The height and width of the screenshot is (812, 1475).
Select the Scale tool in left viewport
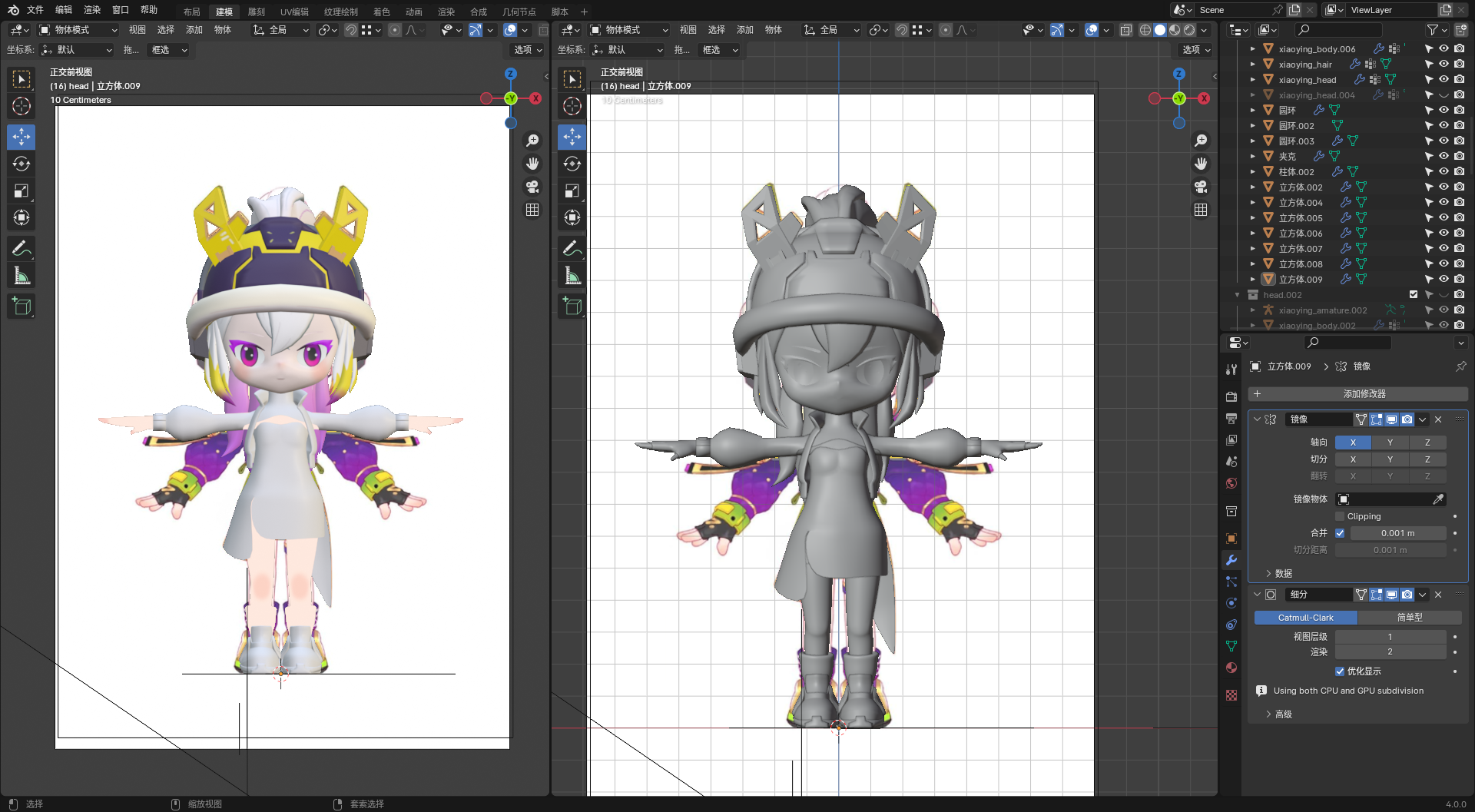[x=22, y=191]
